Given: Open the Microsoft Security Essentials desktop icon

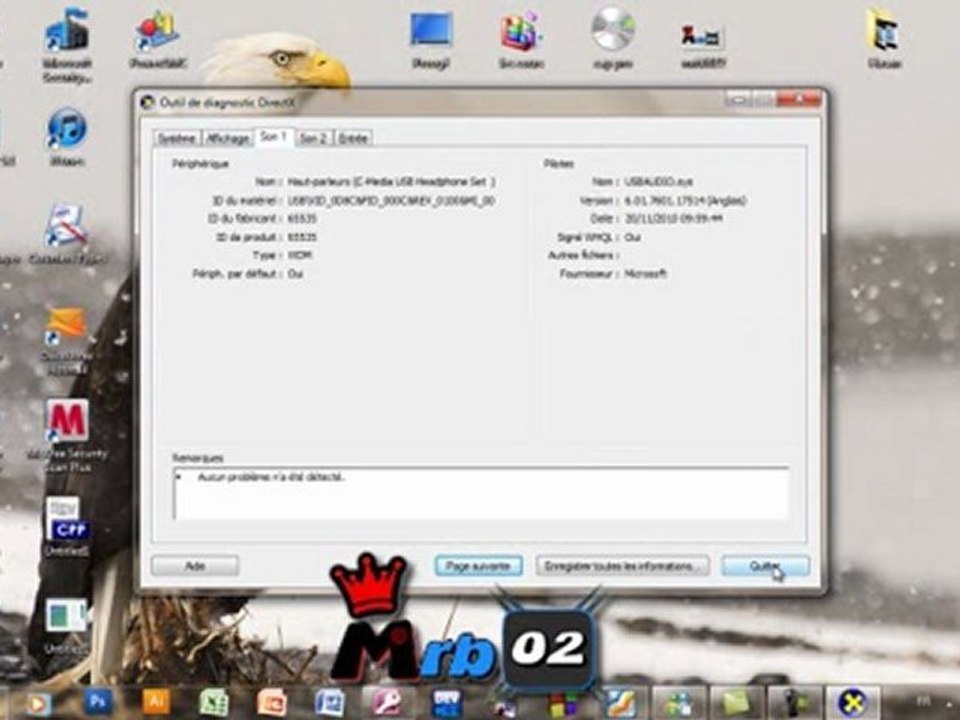Looking at the screenshot, I should pyautogui.click(x=67, y=45).
